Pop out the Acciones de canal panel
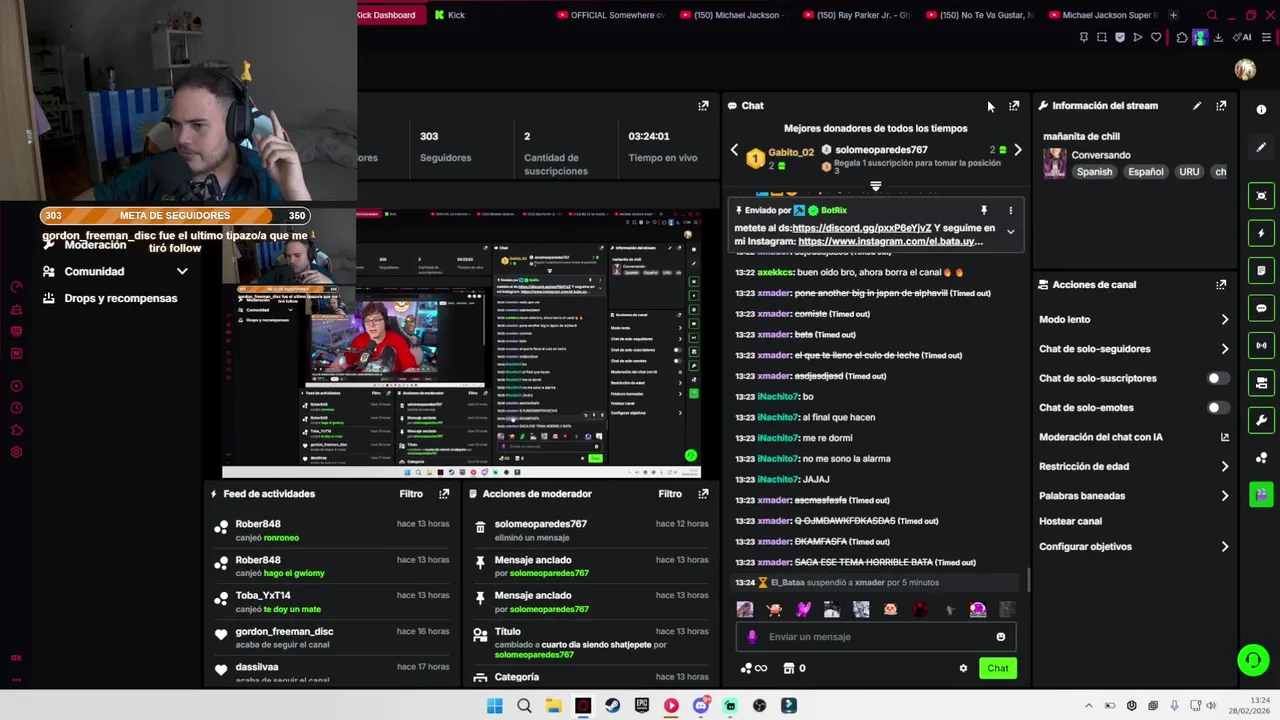Viewport: 1280px width, 720px height. point(1221,284)
